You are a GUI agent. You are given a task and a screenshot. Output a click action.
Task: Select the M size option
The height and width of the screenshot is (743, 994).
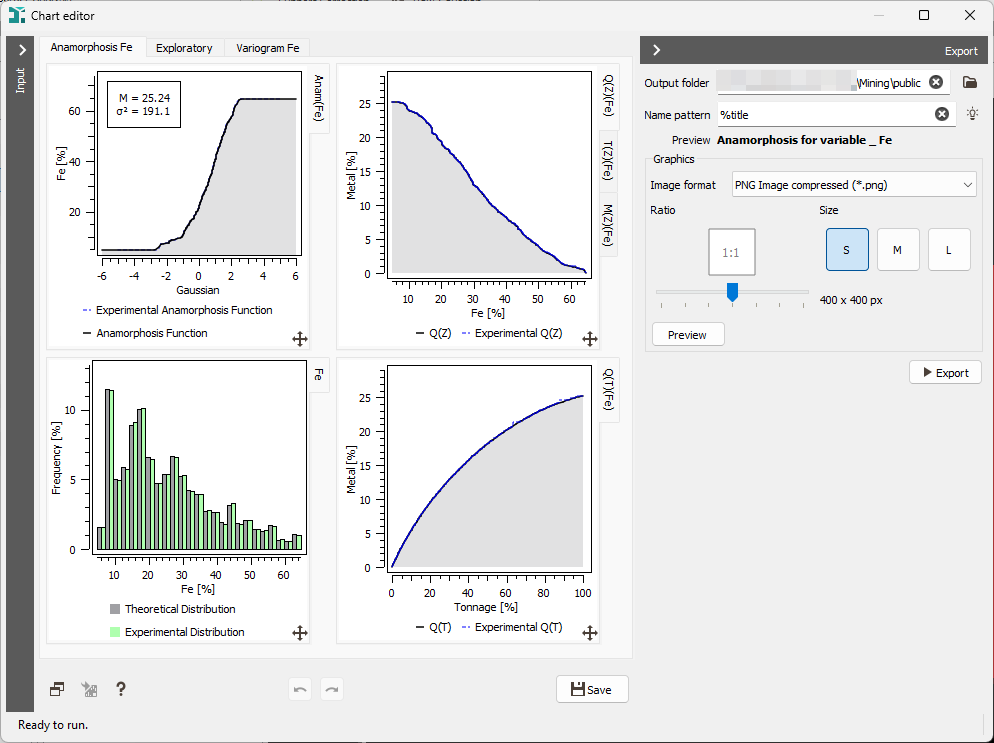(x=898, y=250)
